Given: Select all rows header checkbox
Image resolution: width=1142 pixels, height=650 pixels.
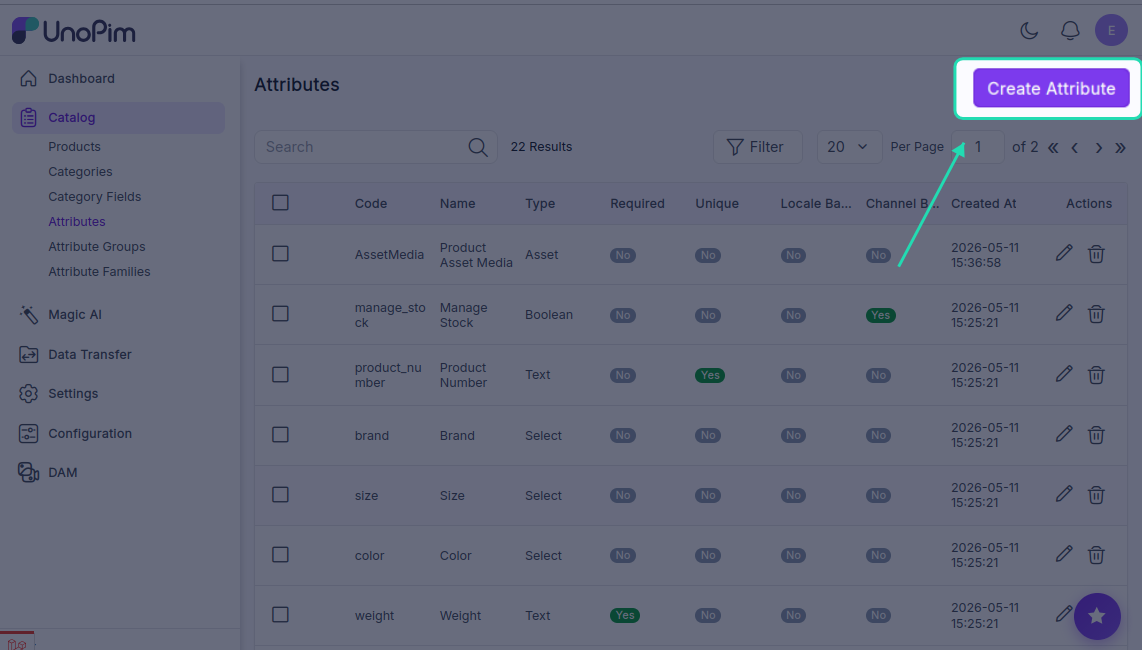Looking at the screenshot, I should (x=280, y=203).
